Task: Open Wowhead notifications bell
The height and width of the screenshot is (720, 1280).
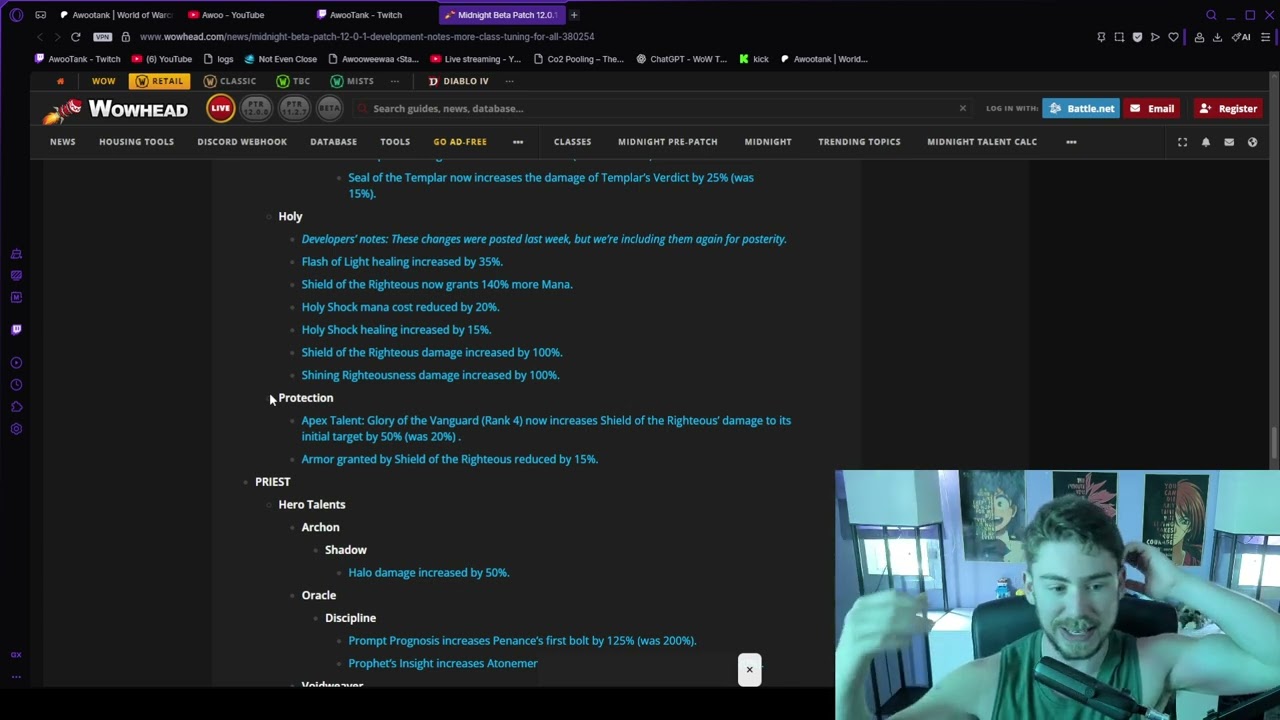Action: point(1205,142)
